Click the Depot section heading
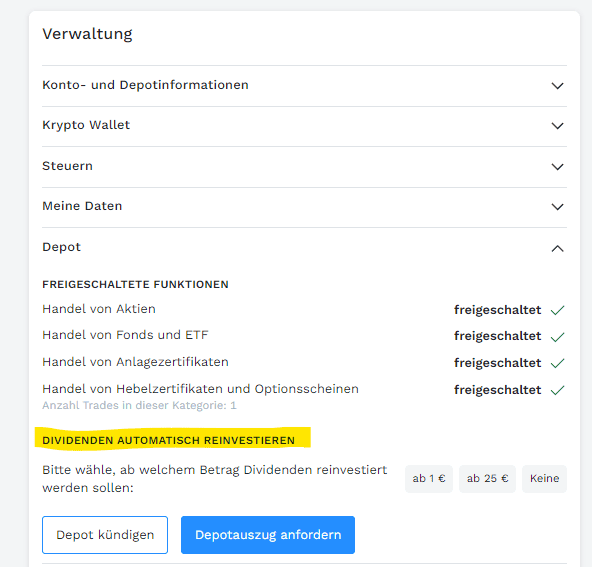The height and width of the screenshot is (567, 592). tap(62, 247)
